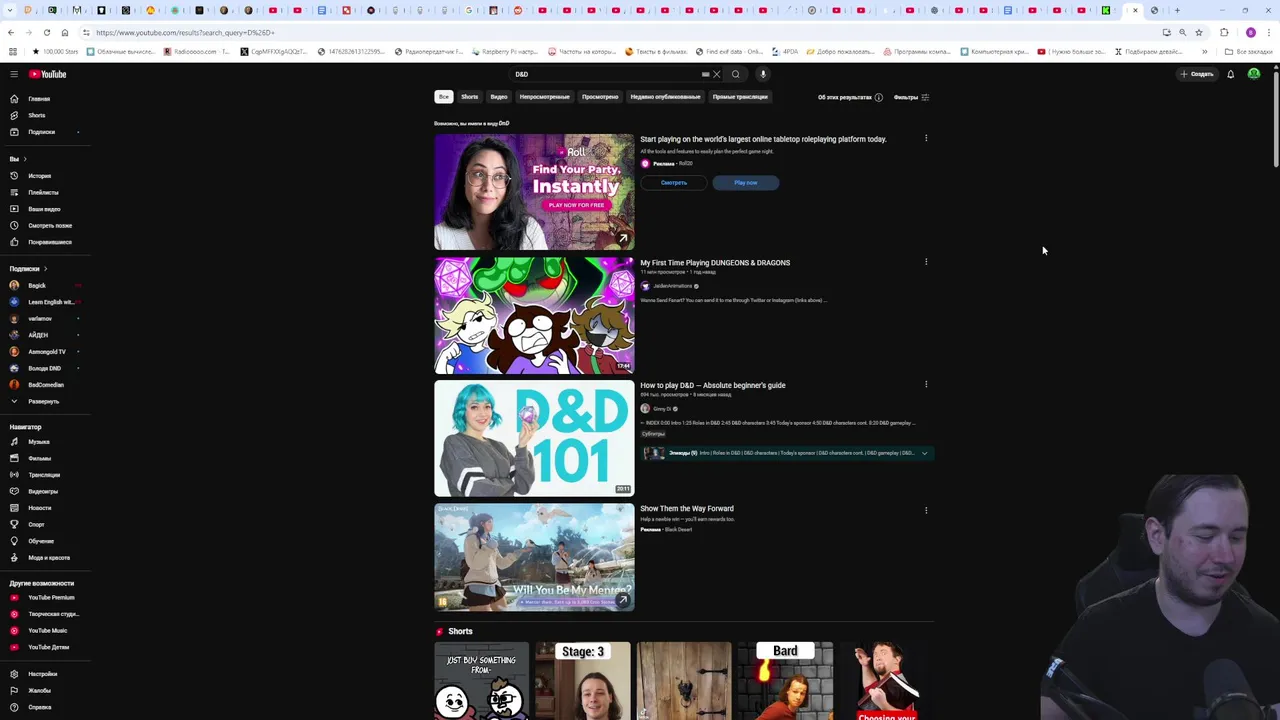Select the Видео filter chip

498,97
